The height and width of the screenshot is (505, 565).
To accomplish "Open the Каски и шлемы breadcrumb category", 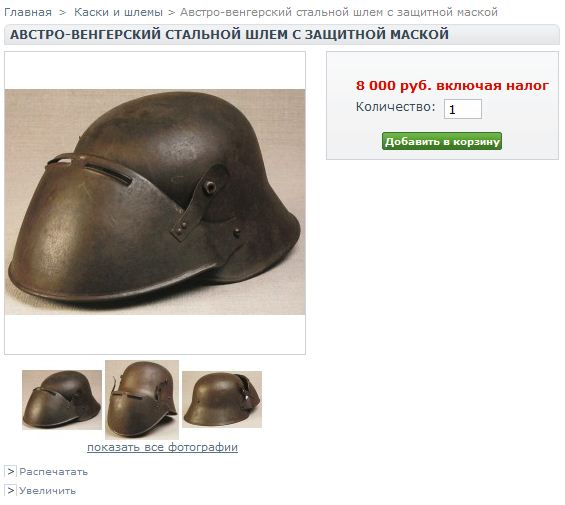I will pos(118,12).
